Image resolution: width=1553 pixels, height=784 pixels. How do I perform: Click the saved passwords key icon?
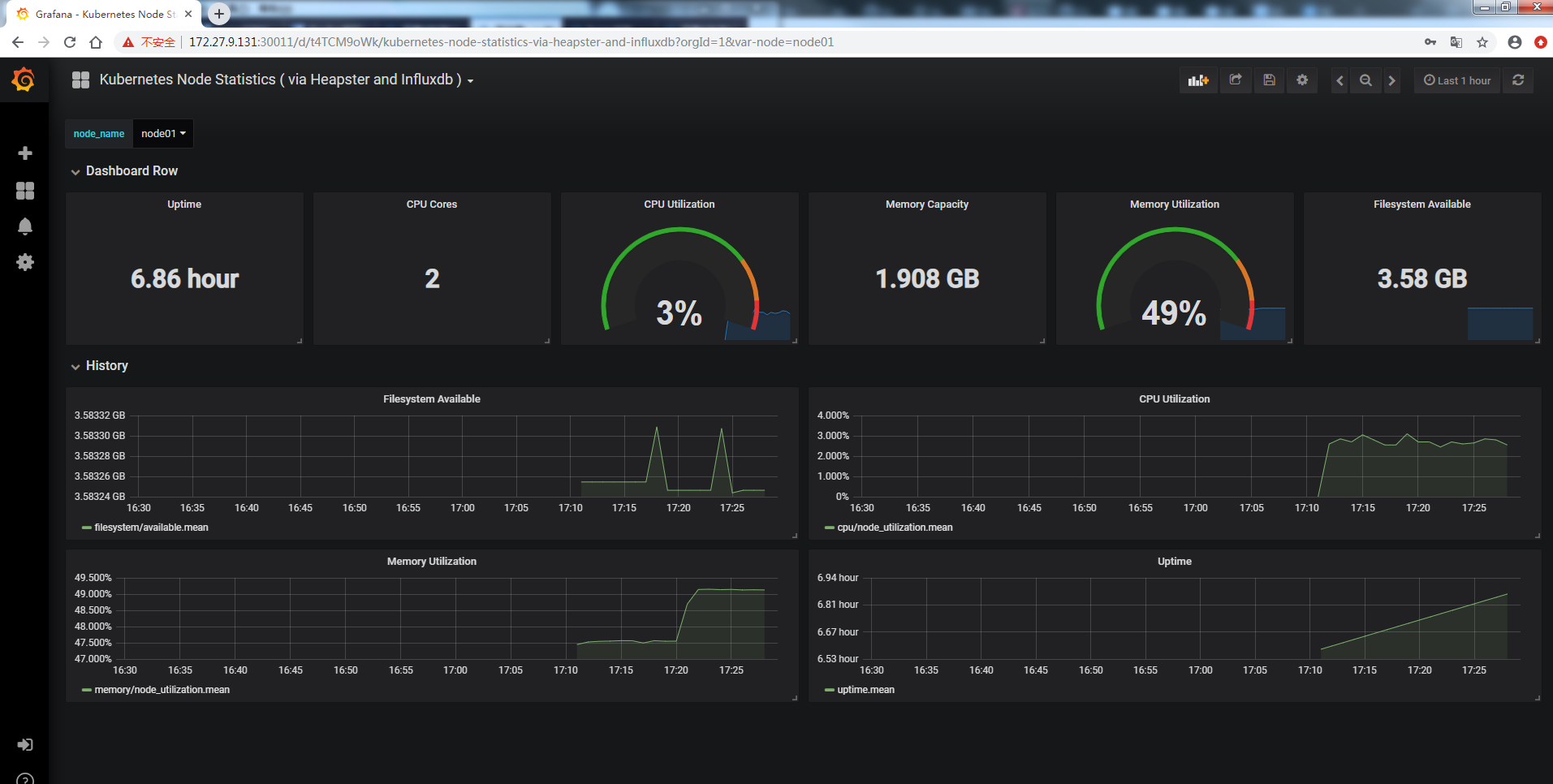coord(1430,42)
